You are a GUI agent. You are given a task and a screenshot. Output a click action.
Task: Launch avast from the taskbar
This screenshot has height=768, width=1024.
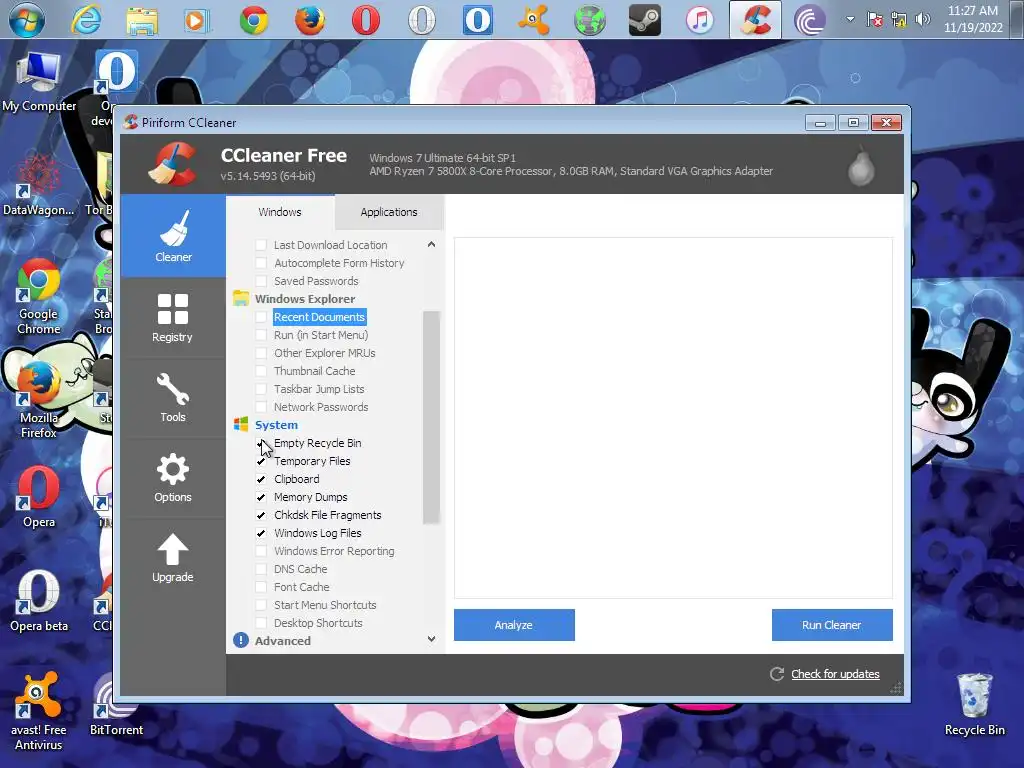(x=534, y=20)
